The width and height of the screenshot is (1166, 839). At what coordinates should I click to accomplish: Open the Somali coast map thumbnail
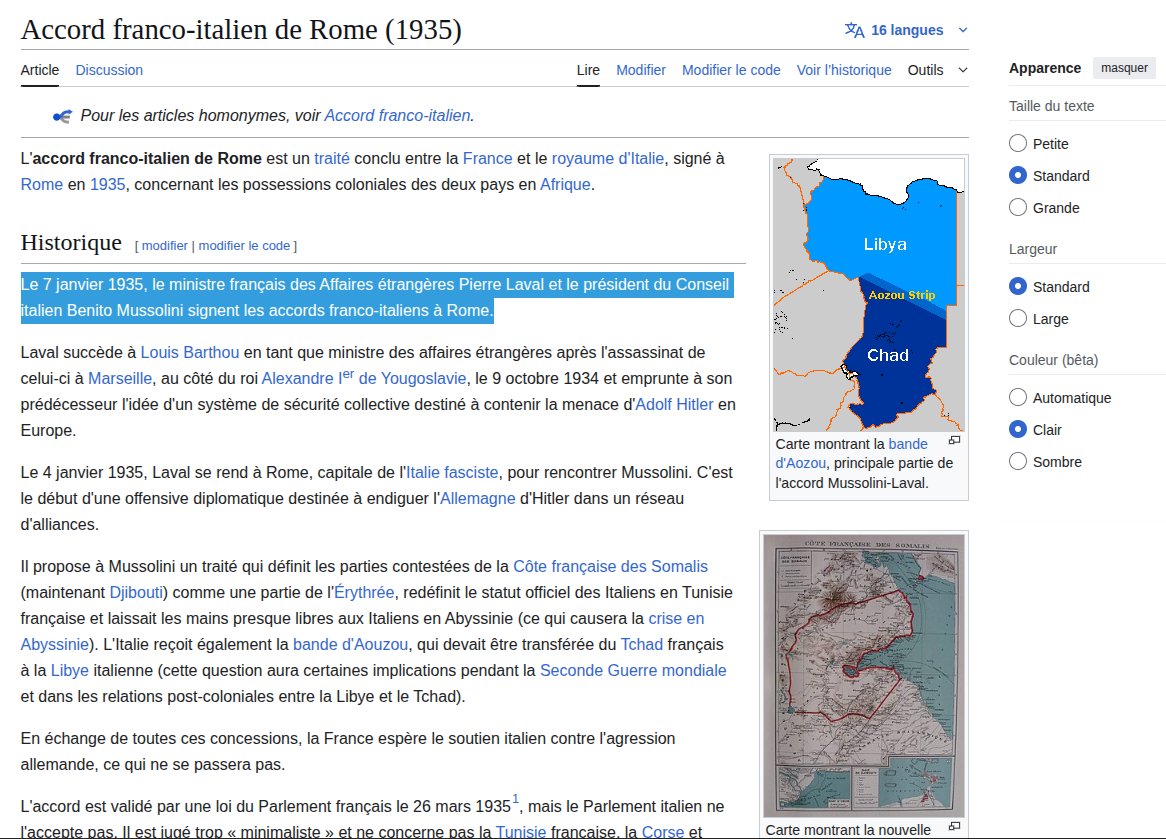tap(864, 676)
